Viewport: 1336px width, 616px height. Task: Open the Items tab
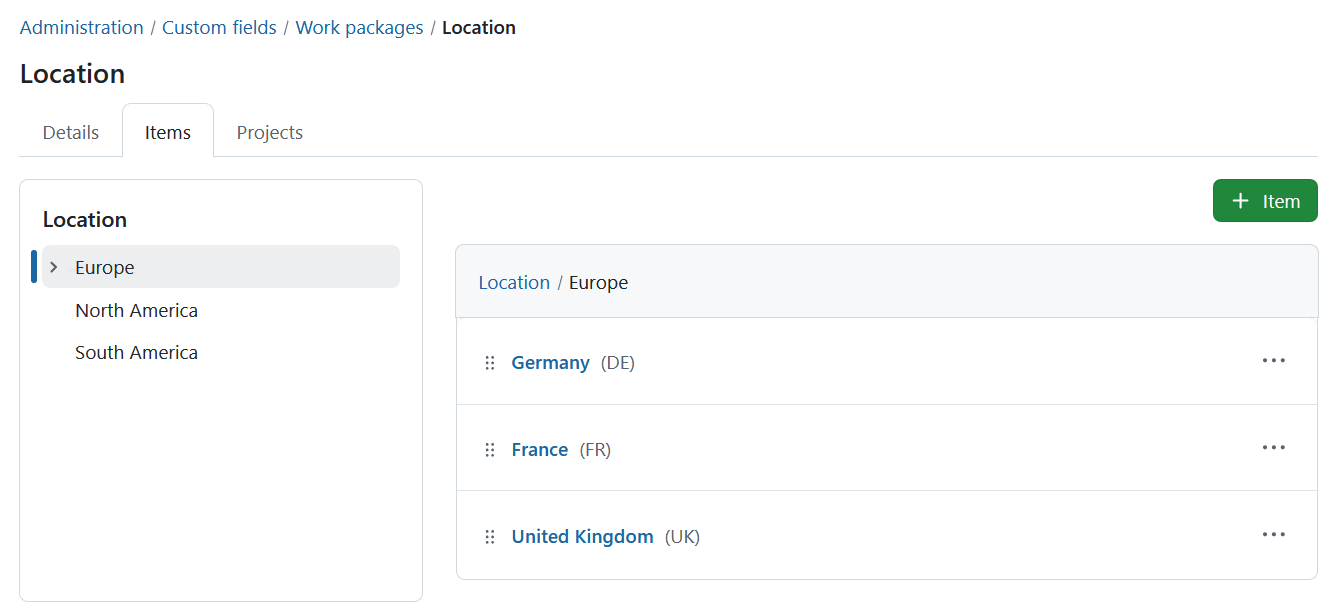click(167, 131)
